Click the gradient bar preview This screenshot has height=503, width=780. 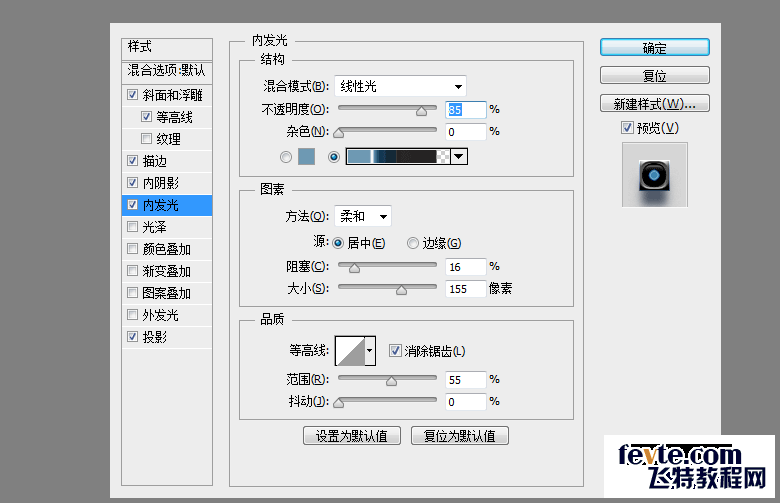click(398, 156)
